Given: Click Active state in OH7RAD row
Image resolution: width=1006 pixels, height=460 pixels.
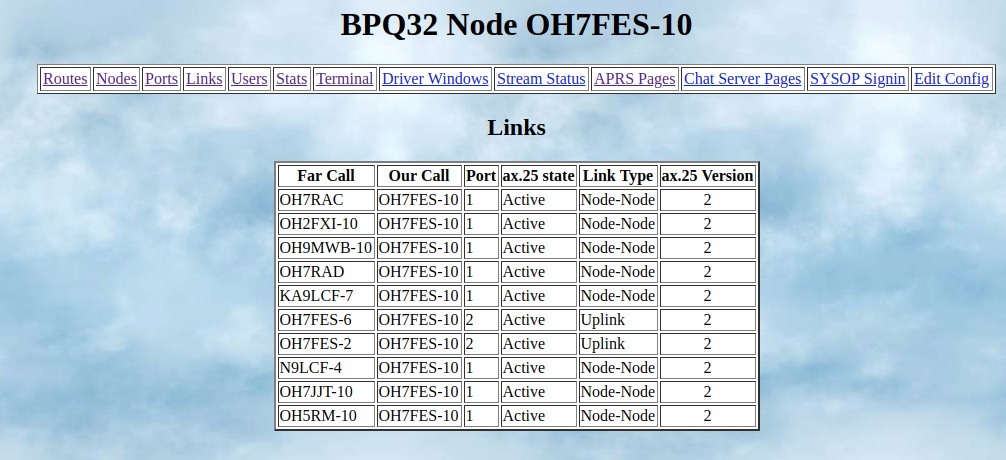Looking at the screenshot, I should pyautogui.click(x=538, y=272).
